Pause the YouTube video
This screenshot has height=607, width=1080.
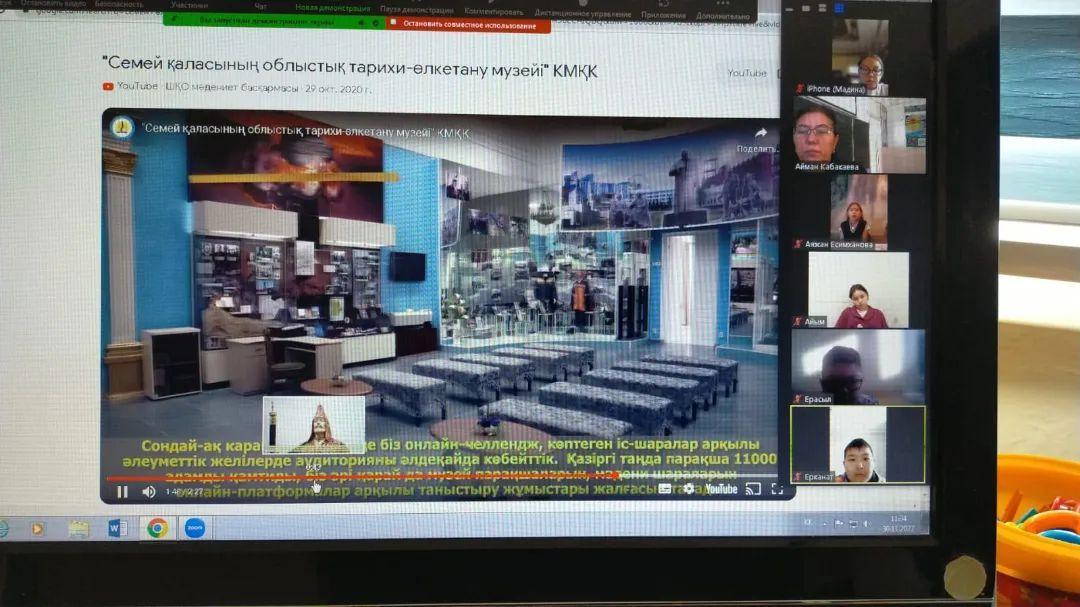122,492
